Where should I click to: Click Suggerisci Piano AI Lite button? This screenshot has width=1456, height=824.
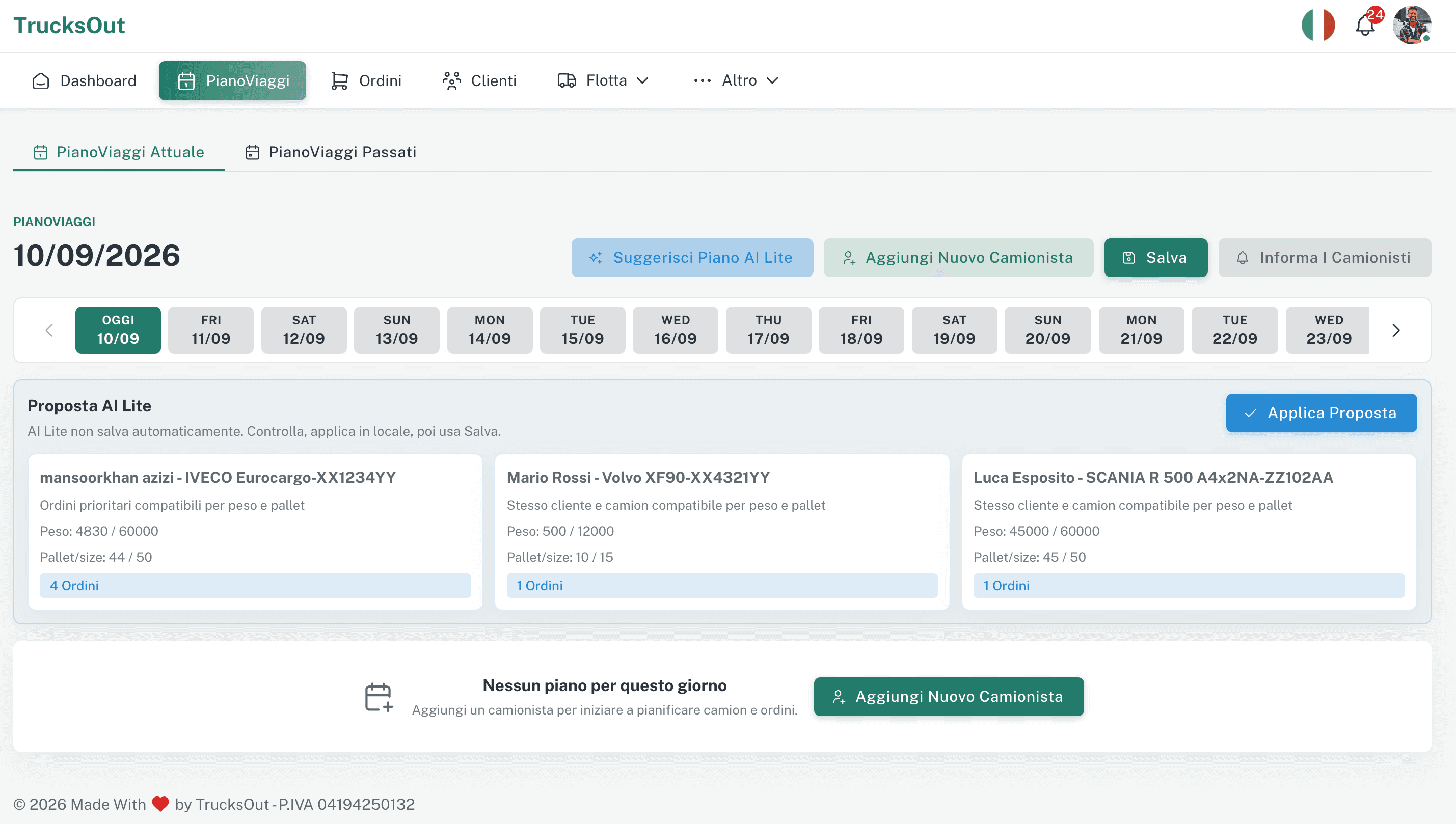(x=692, y=258)
